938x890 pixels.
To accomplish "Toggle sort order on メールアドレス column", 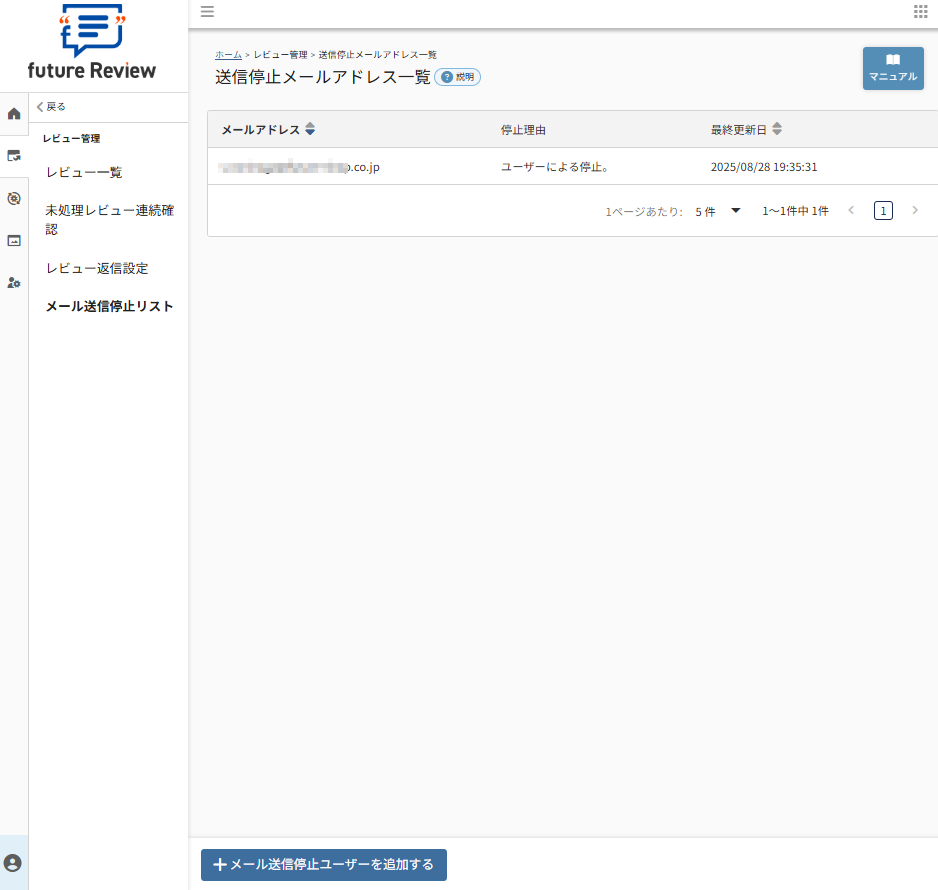I will click(310, 128).
